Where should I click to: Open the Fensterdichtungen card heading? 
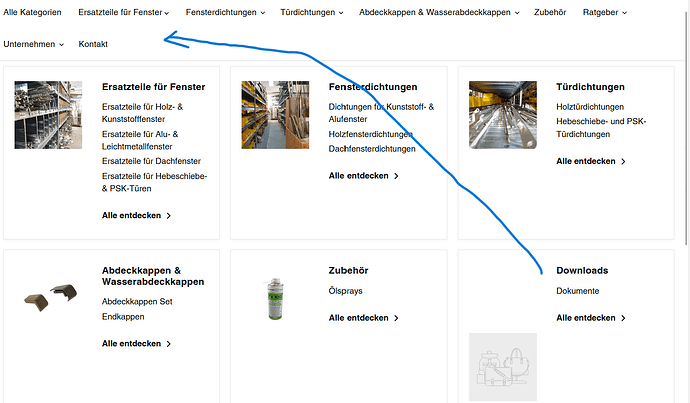pyautogui.click(x=373, y=87)
